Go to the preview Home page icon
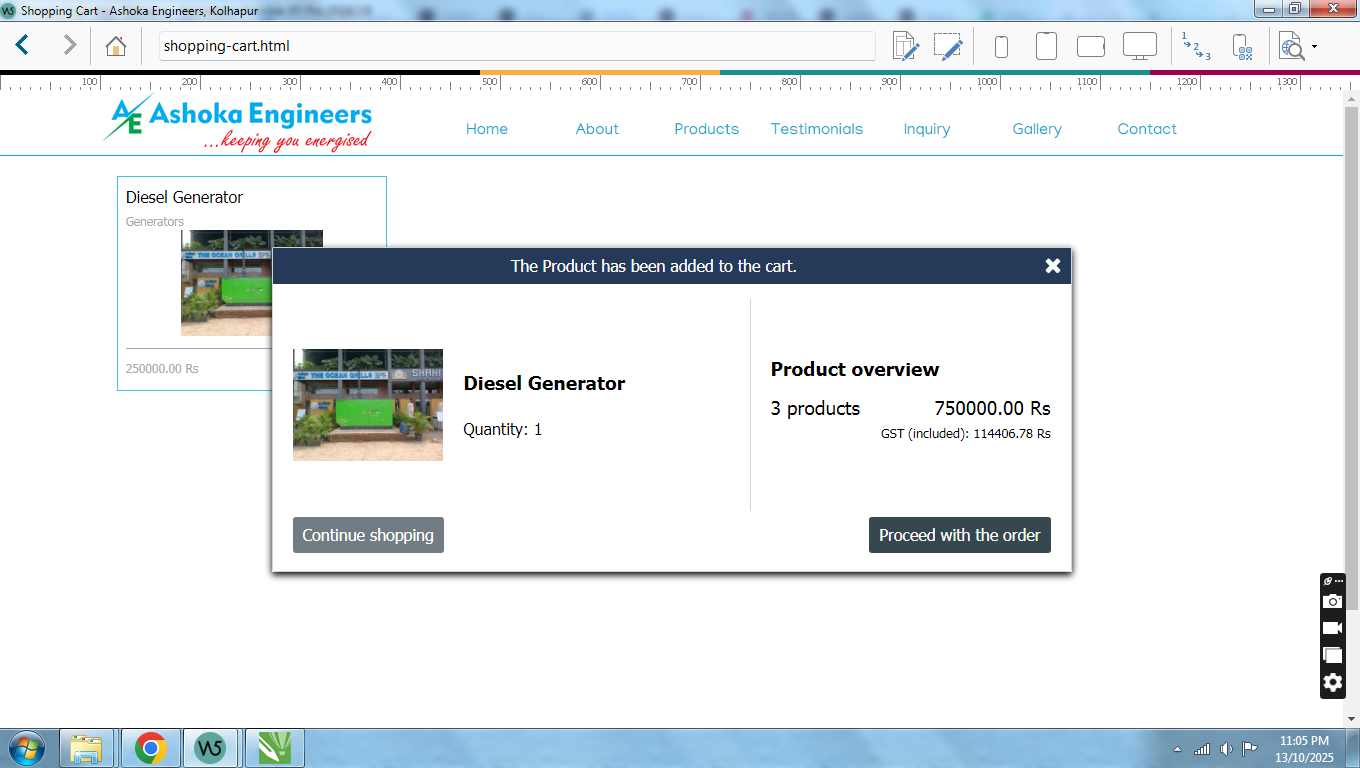This screenshot has height=768, width=1360. (x=116, y=46)
